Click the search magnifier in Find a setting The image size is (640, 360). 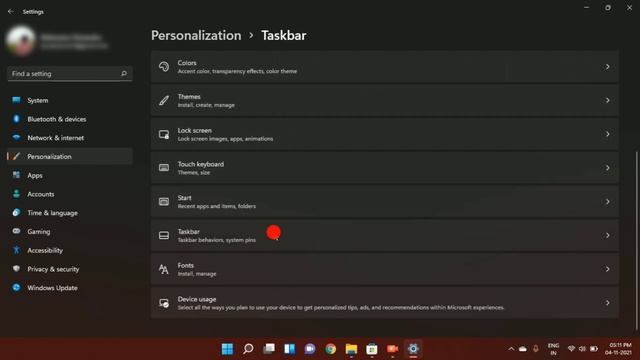[x=124, y=74]
